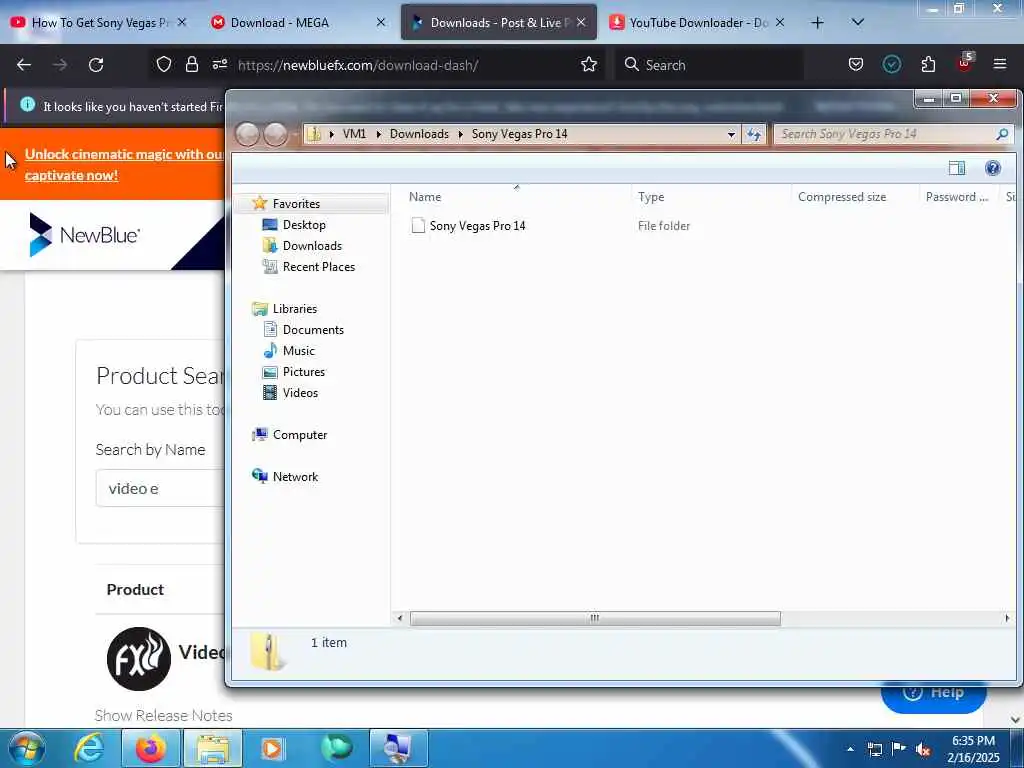The height and width of the screenshot is (768, 1024).
Task: Go back in Firefox browser
Action: (24, 65)
